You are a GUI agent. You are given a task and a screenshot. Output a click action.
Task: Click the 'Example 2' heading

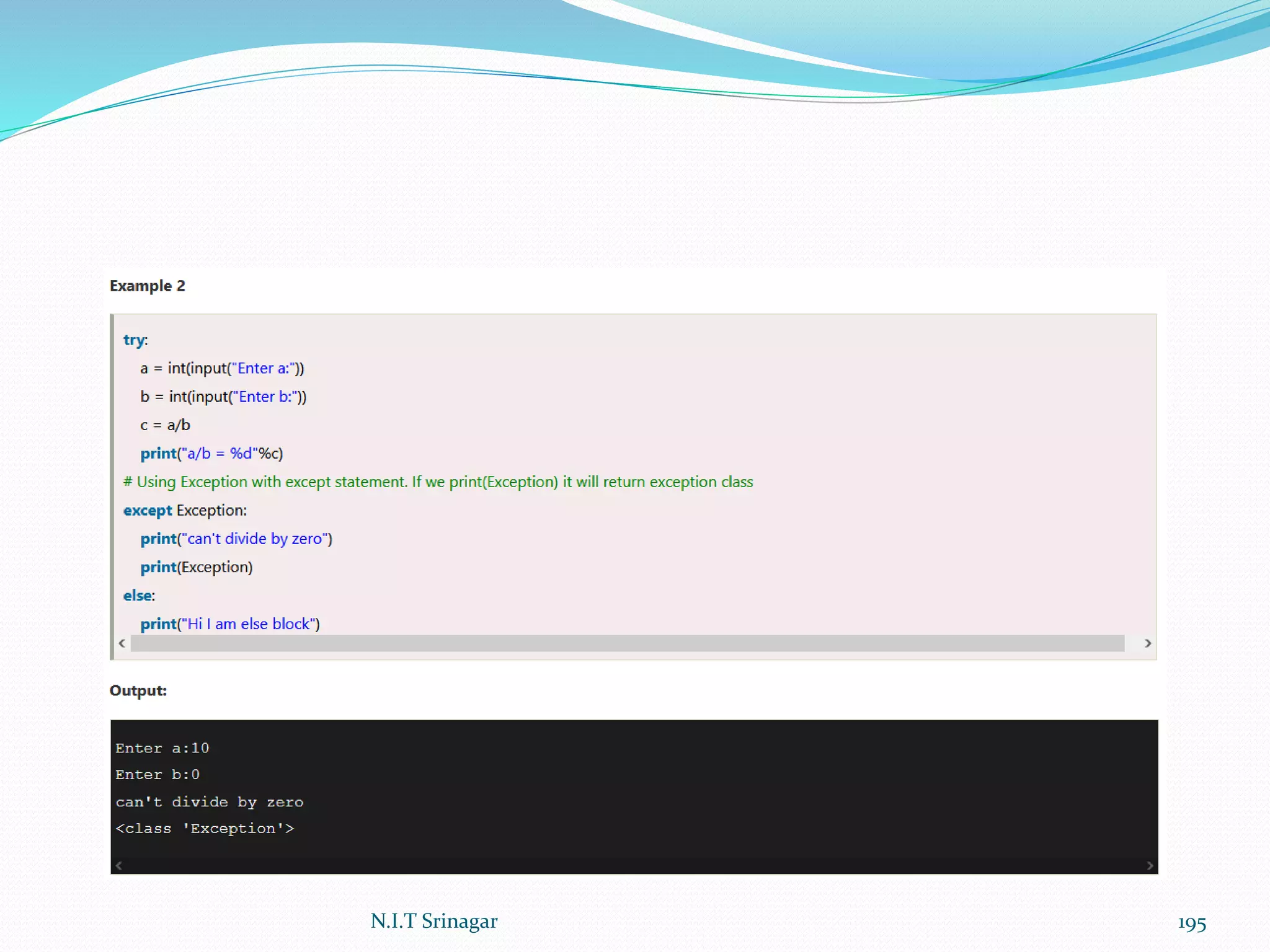148,286
